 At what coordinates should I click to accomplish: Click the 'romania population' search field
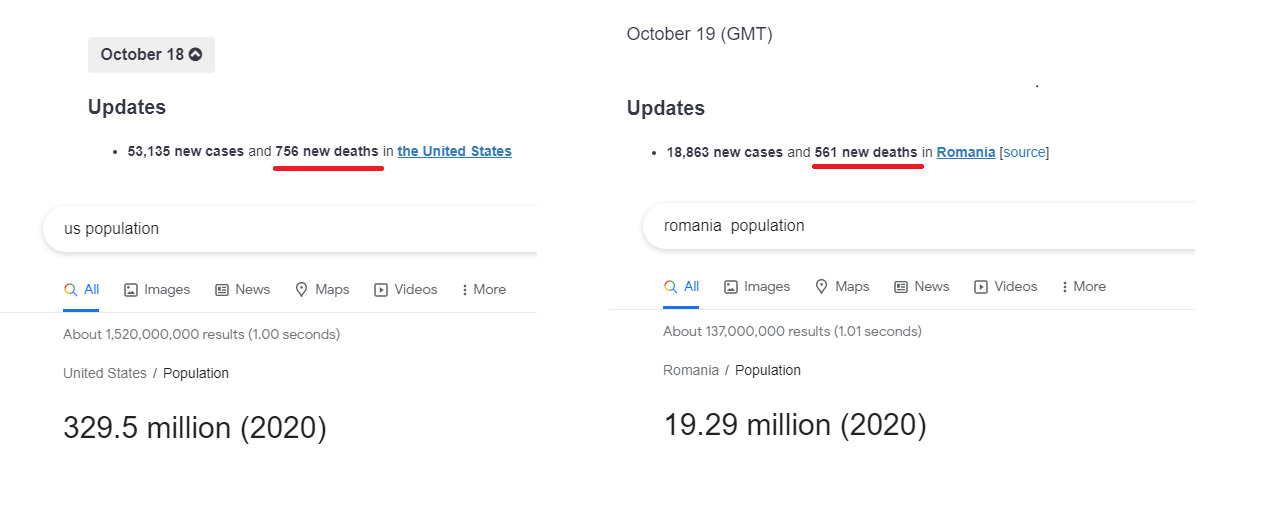pyautogui.click(x=918, y=226)
